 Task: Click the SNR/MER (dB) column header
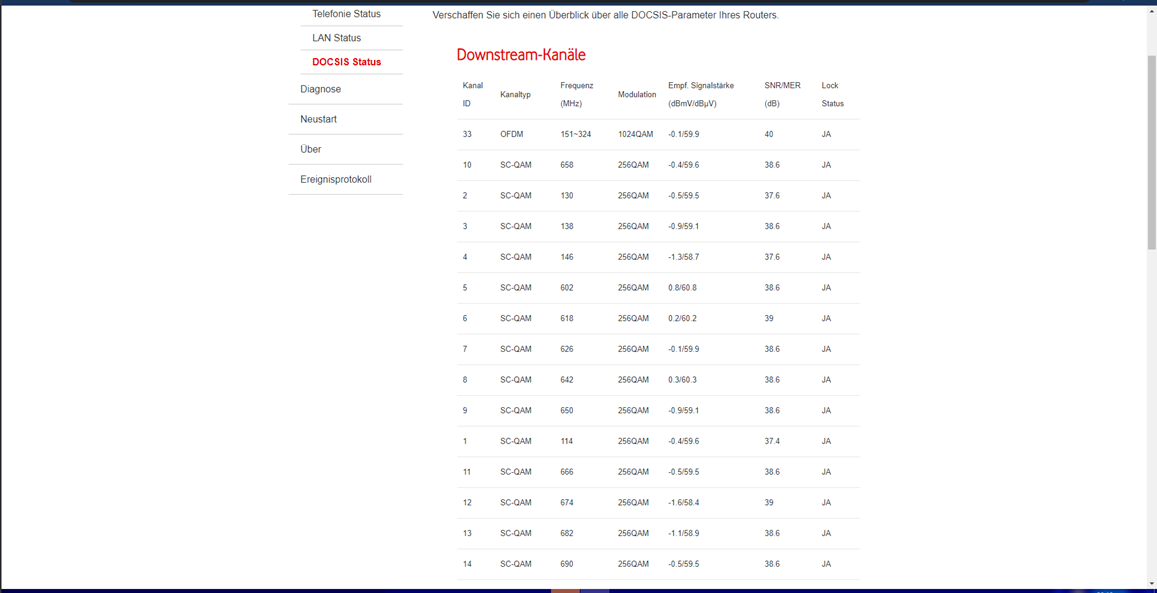click(781, 94)
